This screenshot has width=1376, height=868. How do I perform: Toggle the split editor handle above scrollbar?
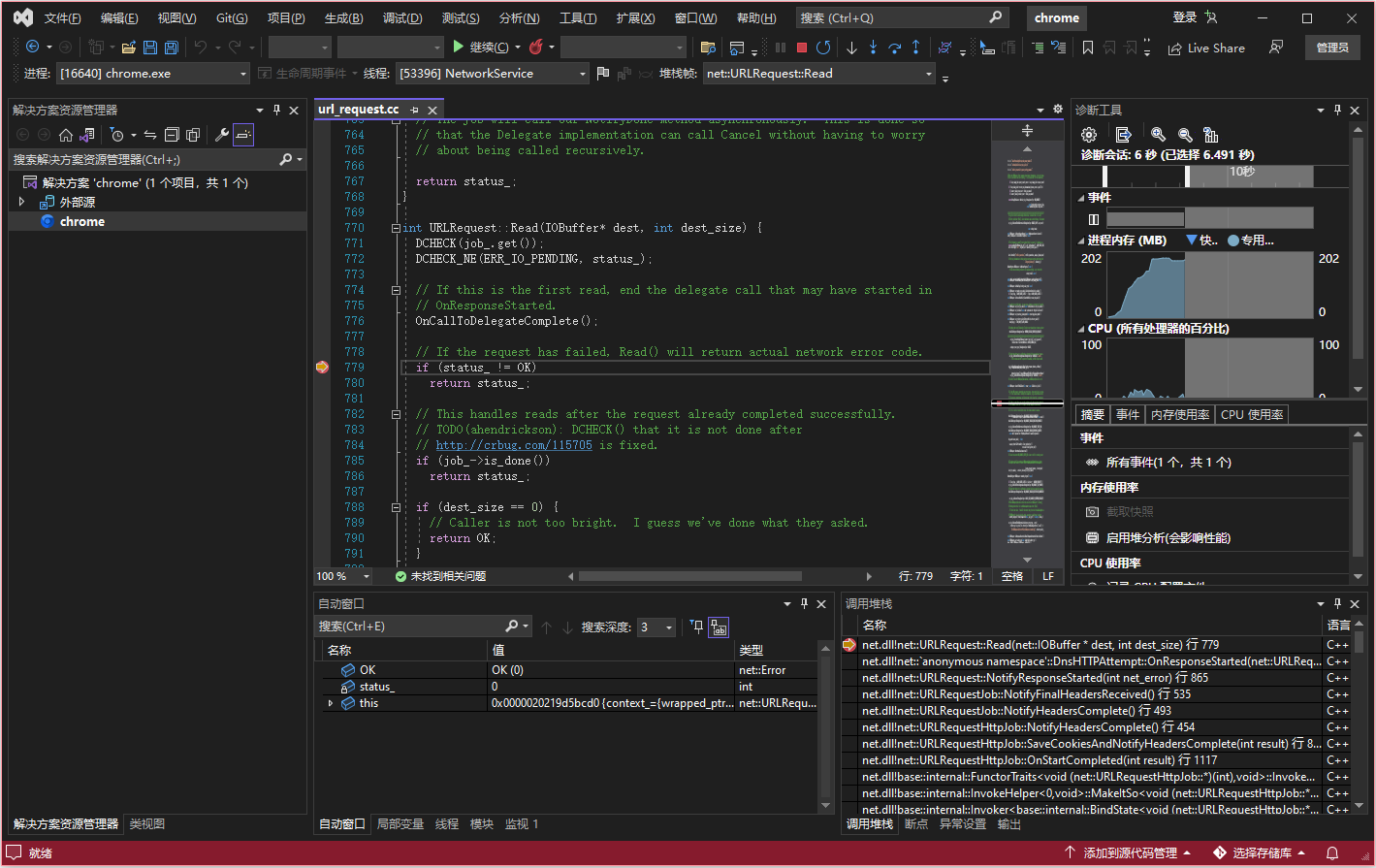point(1027,130)
